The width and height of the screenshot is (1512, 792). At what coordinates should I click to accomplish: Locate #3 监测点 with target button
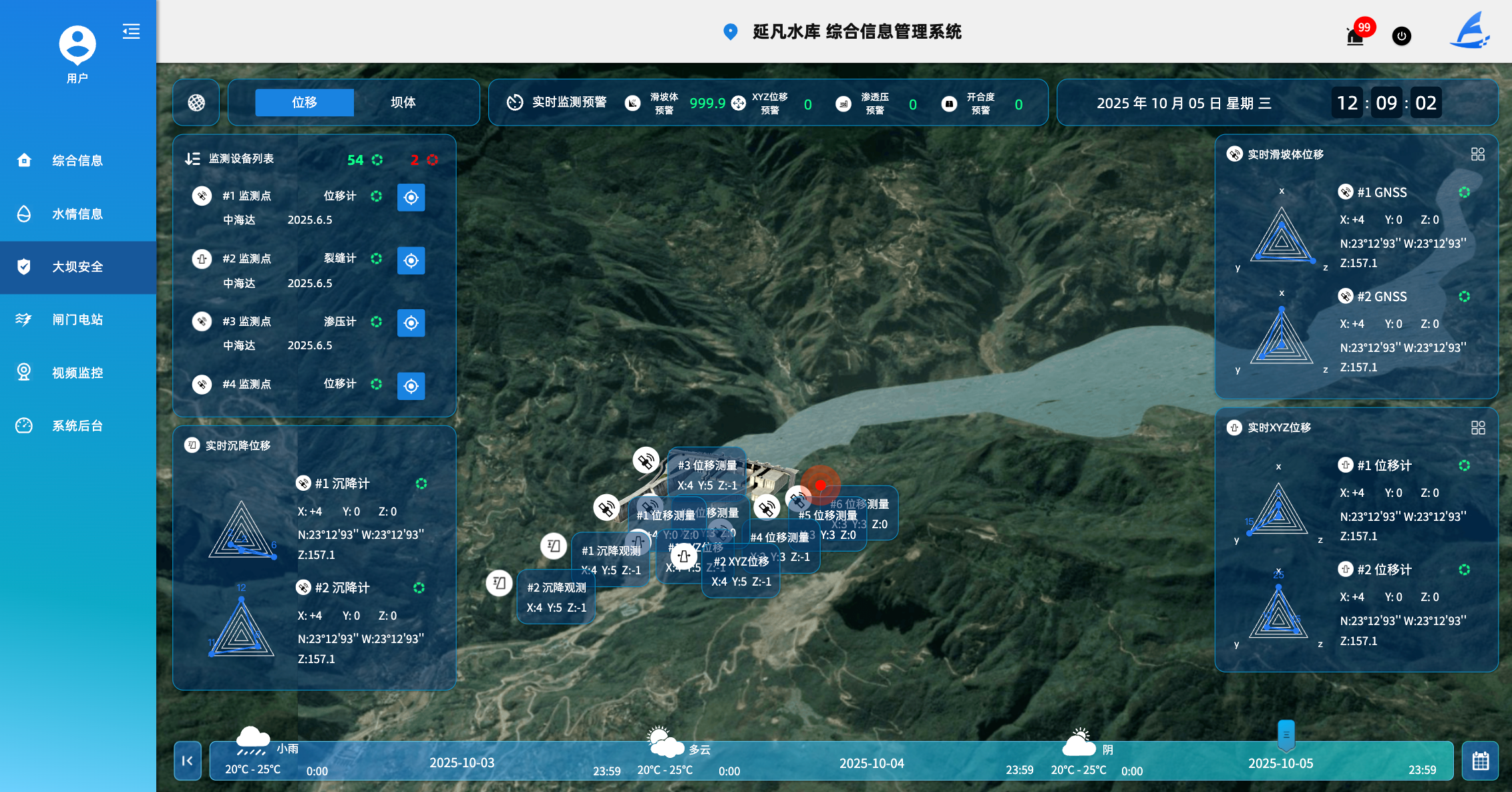[411, 323]
